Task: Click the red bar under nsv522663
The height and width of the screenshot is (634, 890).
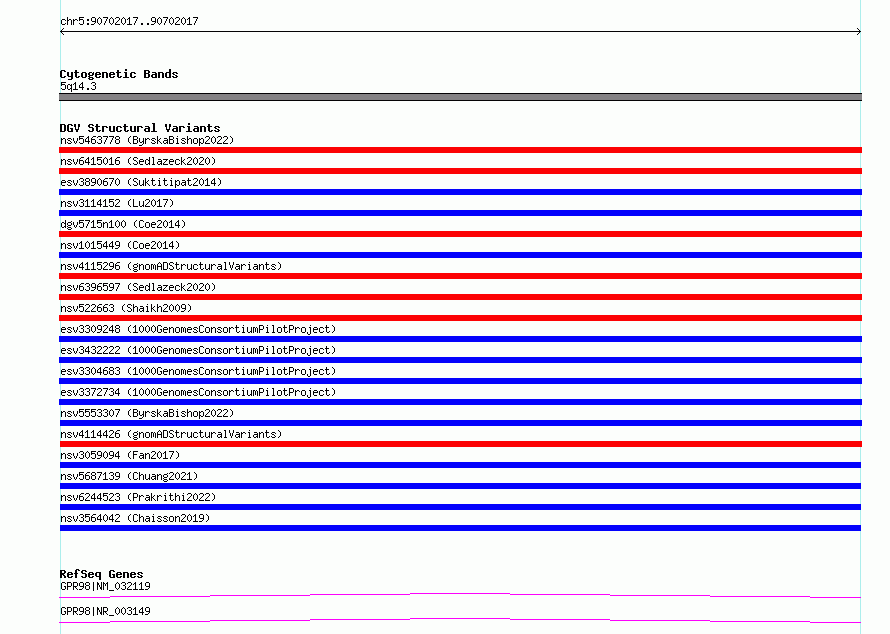Action: coord(460,318)
